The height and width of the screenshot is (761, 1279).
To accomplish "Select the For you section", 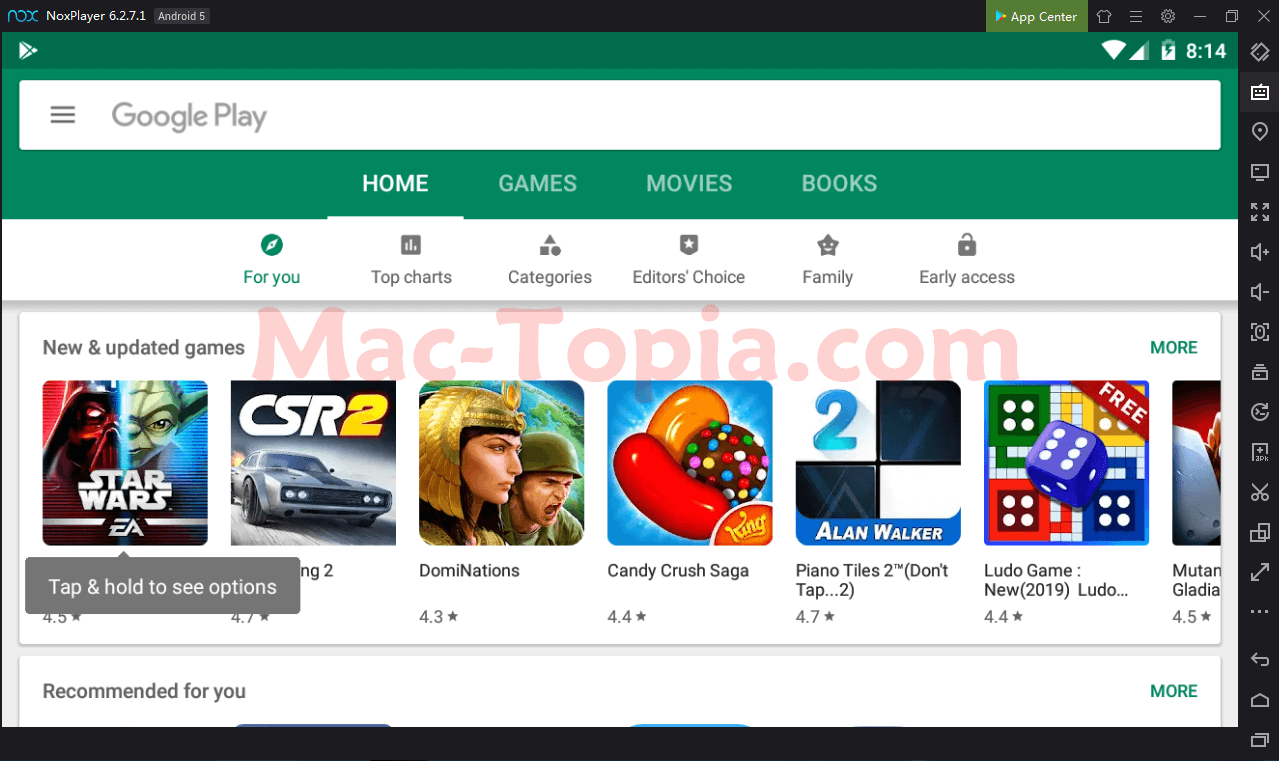I will pyautogui.click(x=272, y=260).
